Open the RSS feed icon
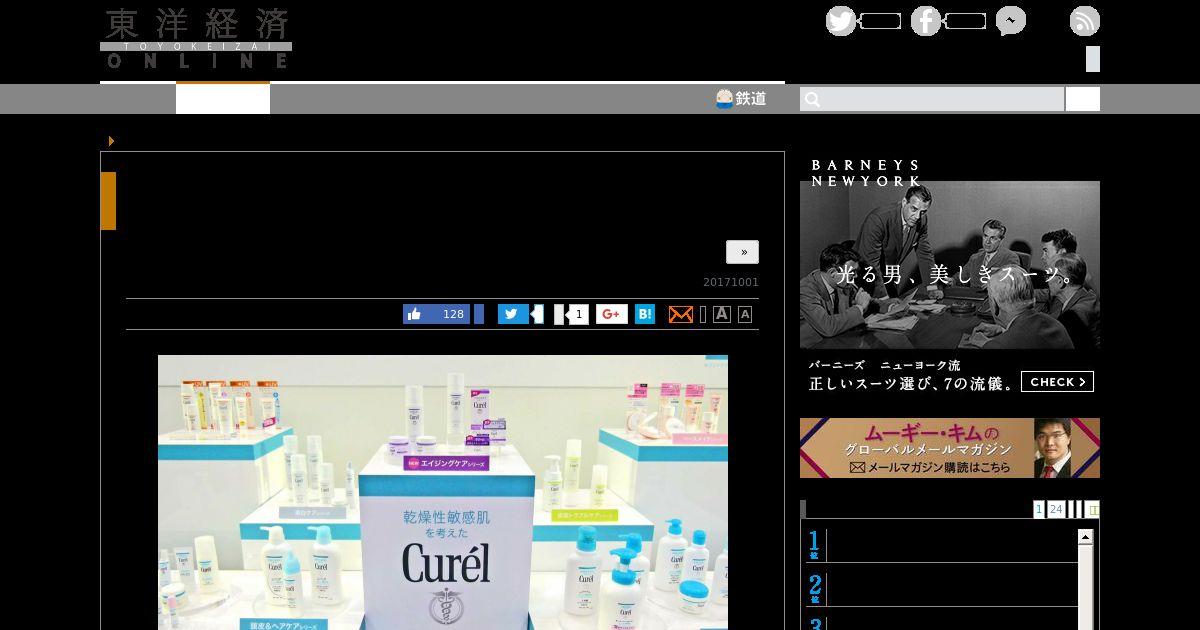The height and width of the screenshot is (630, 1200). (x=1085, y=21)
